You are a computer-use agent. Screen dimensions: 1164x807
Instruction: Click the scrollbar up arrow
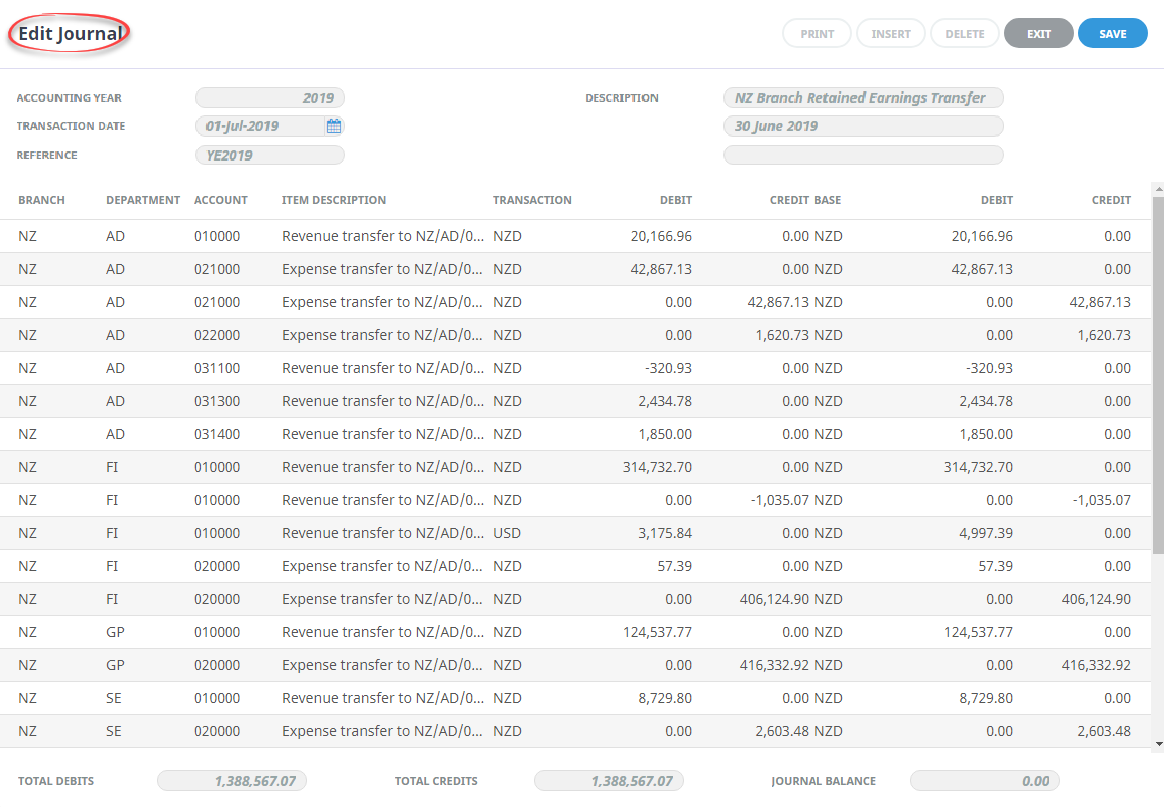tap(1159, 190)
